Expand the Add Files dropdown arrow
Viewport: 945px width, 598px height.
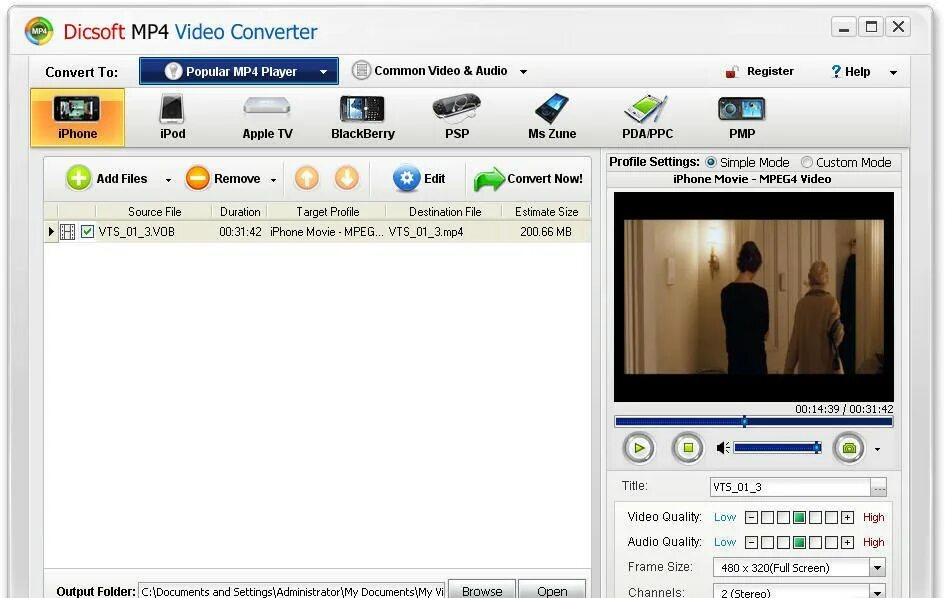(168, 180)
